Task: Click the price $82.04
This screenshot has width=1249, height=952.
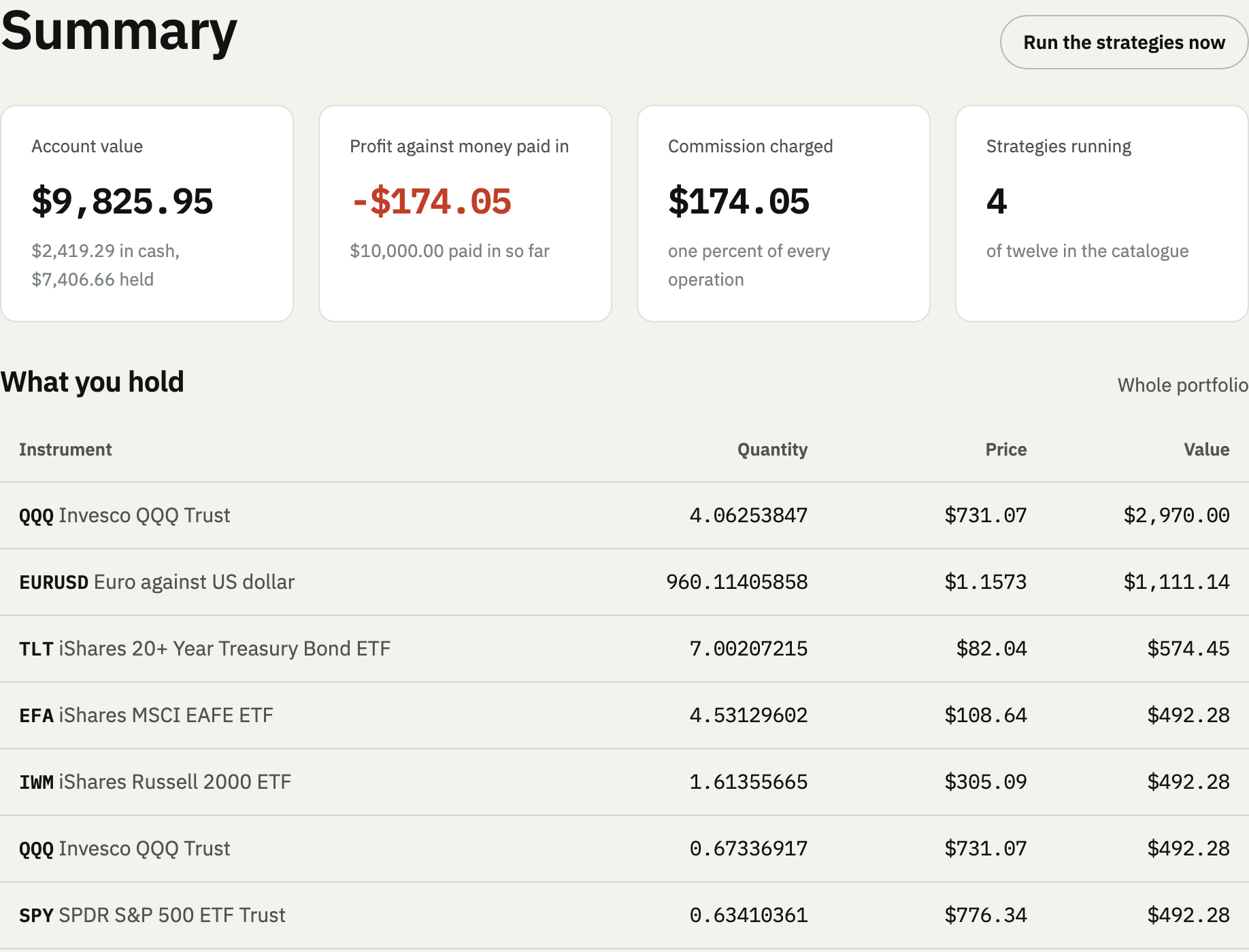Action: click(992, 649)
